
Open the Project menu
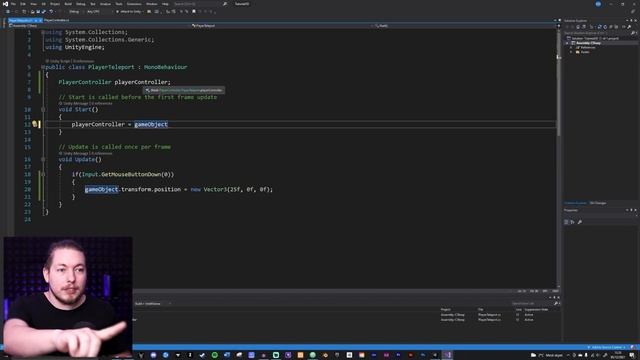tap(55, 4)
